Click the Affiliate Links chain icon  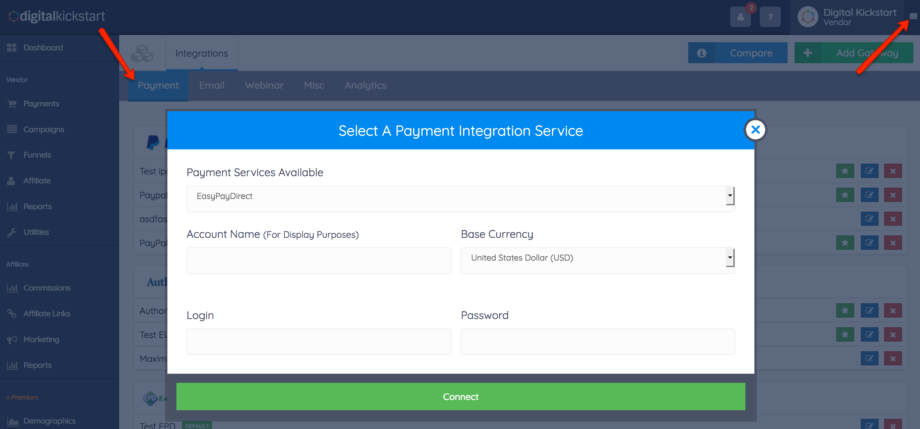11,314
